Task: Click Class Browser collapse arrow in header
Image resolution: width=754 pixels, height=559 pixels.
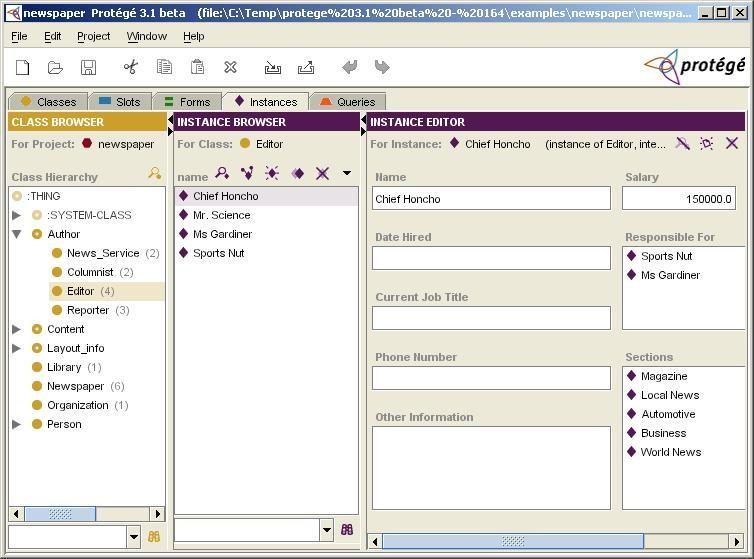Action: tap(170, 118)
